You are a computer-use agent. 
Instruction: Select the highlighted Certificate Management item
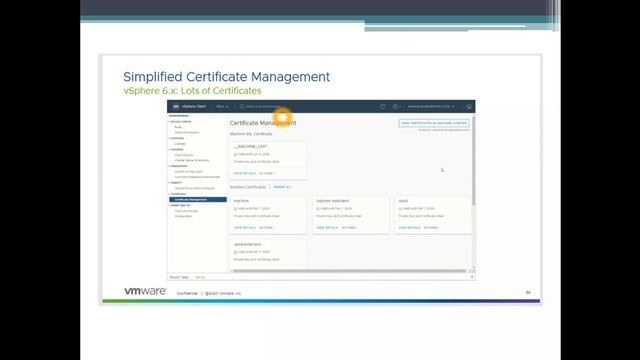[198, 200]
